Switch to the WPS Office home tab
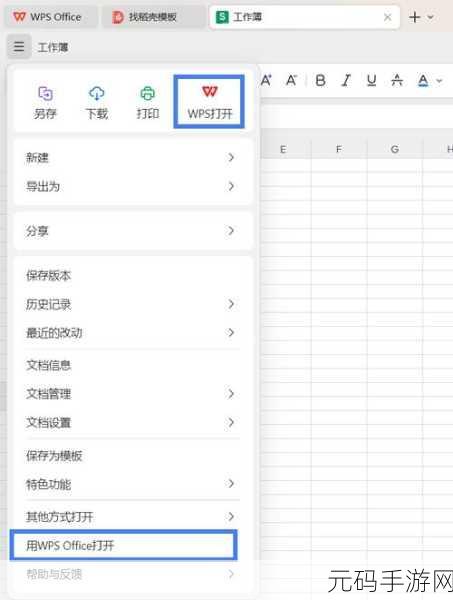 [x=51, y=17]
